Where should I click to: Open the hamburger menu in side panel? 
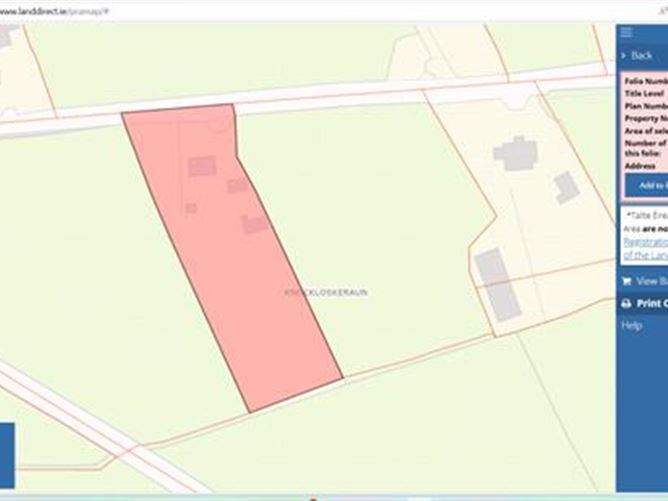pyautogui.click(x=626, y=32)
